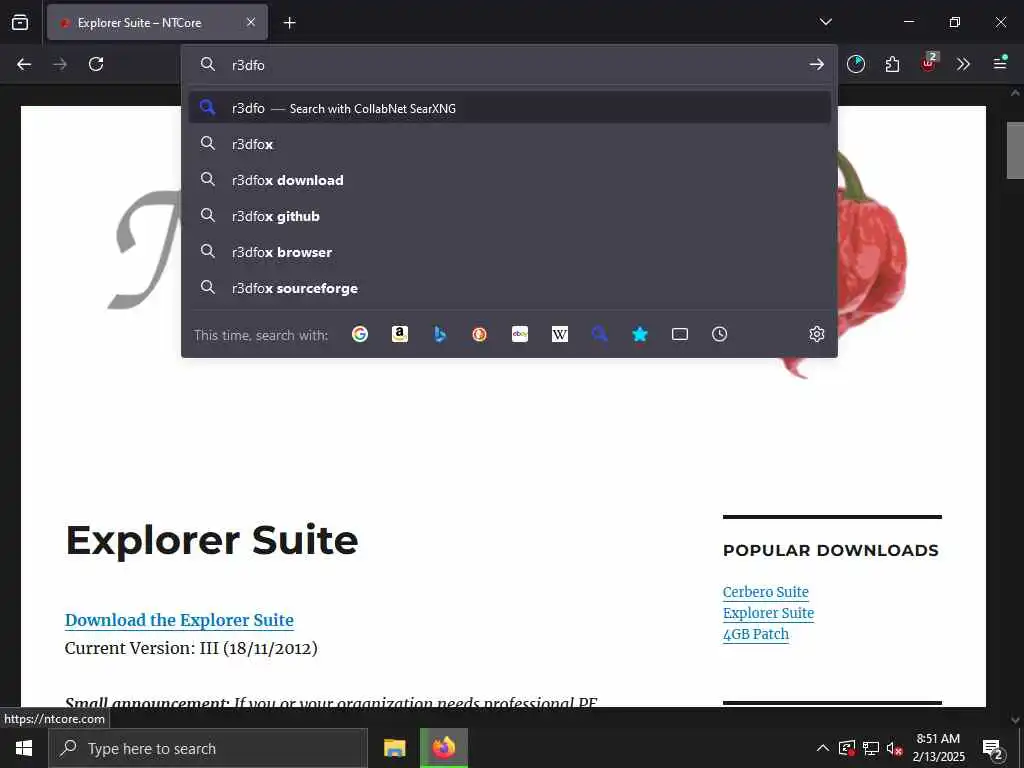The image size is (1024, 768).
Task: Choose the 'r3dfox sourceforge' suggestion
Action: coord(509,287)
